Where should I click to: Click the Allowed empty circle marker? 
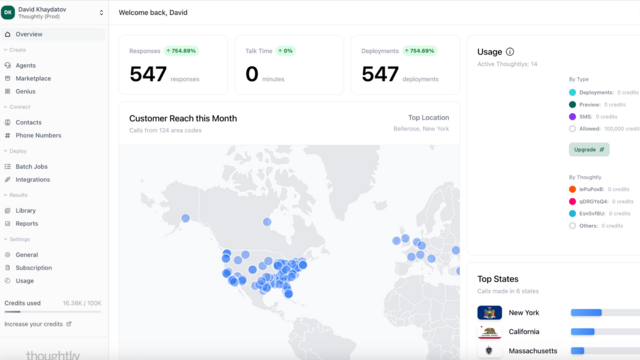pyautogui.click(x=572, y=129)
